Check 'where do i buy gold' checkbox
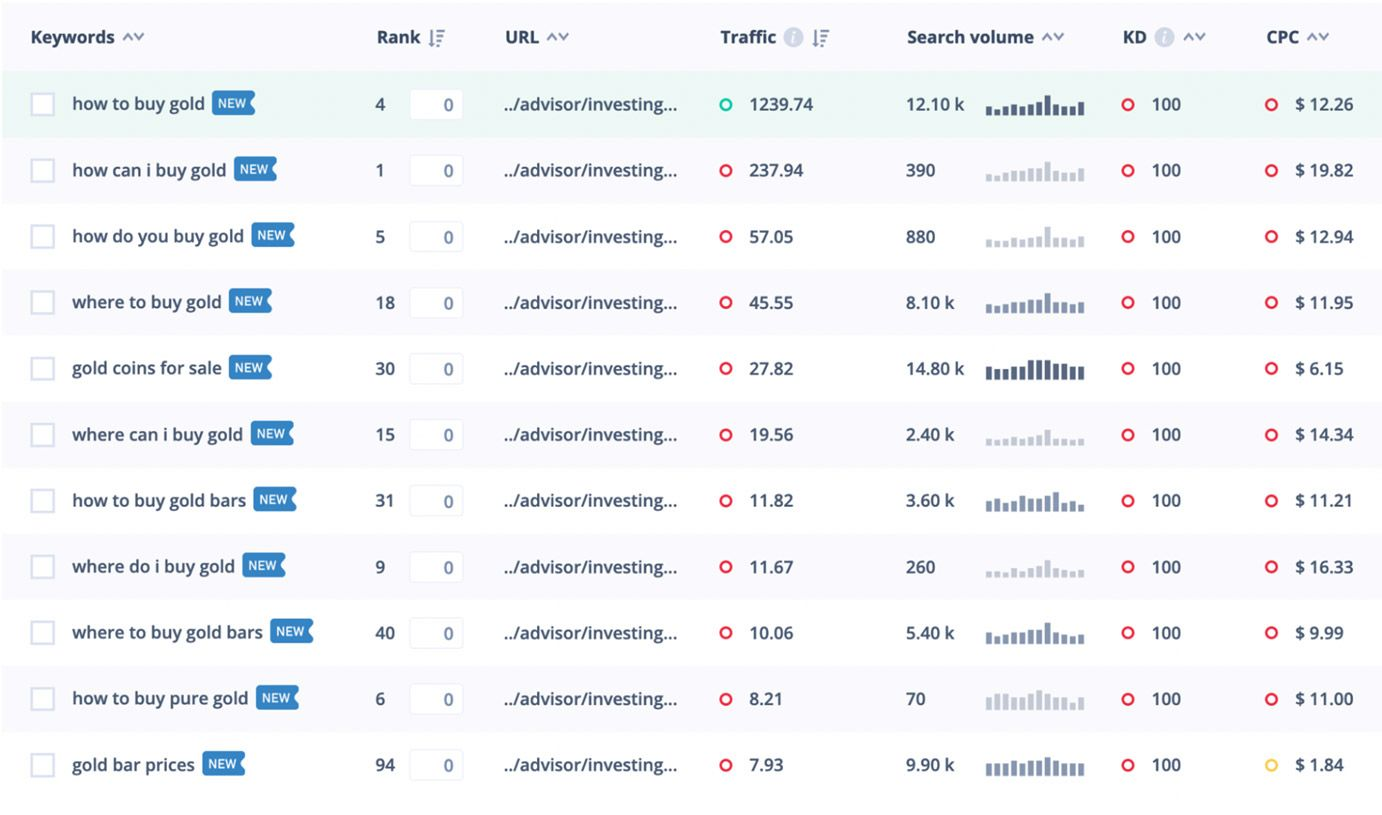The image size is (1382, 815). coord(42,566)
